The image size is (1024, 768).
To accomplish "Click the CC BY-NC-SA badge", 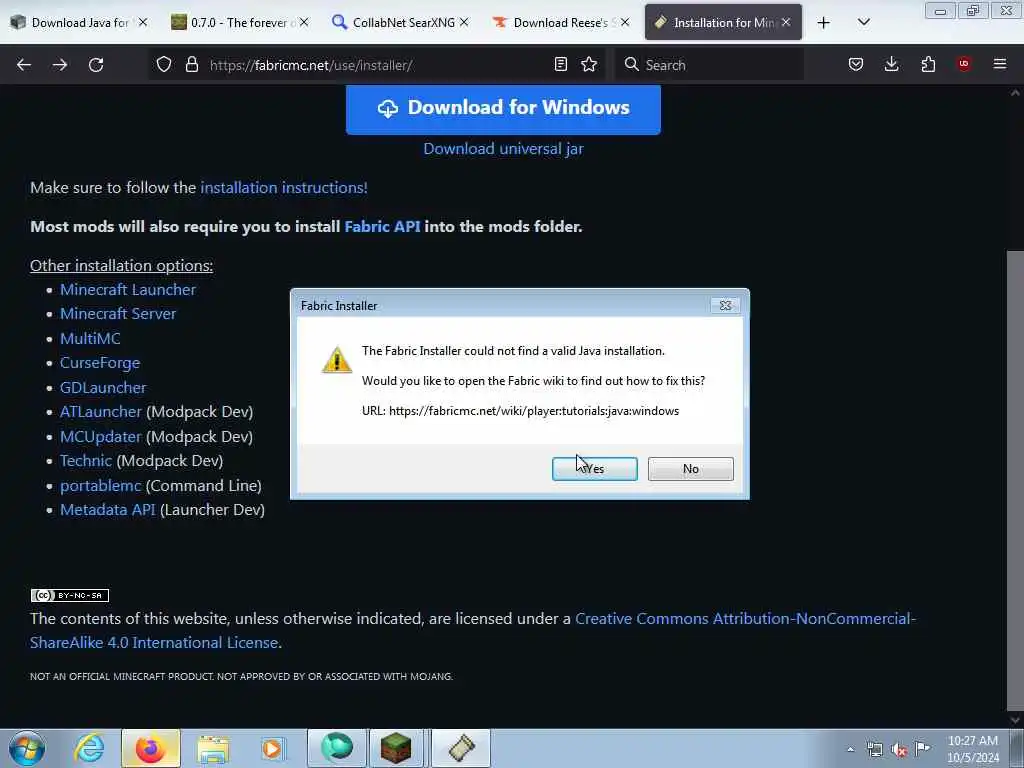I will [70, 595].
